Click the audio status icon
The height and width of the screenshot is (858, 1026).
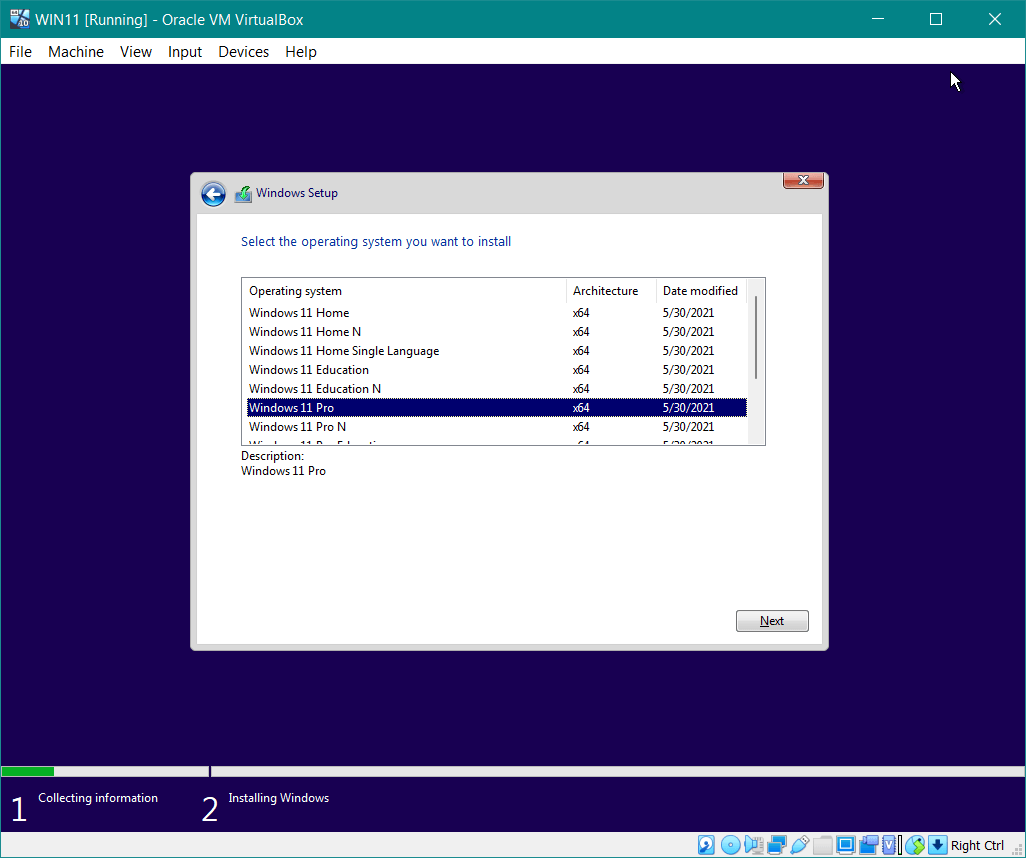pyautogui.click(x=754, y=845)
